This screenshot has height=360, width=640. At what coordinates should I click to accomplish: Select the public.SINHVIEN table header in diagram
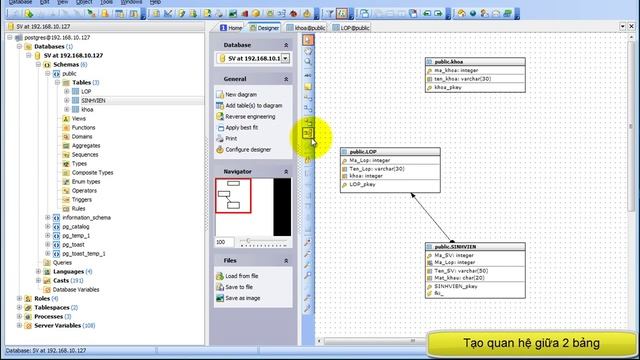(475, 247)
